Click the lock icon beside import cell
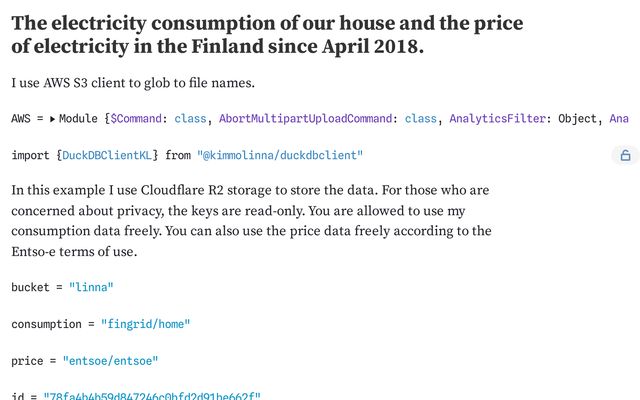The width and height of the screenshot is (640, 400). 625,156
